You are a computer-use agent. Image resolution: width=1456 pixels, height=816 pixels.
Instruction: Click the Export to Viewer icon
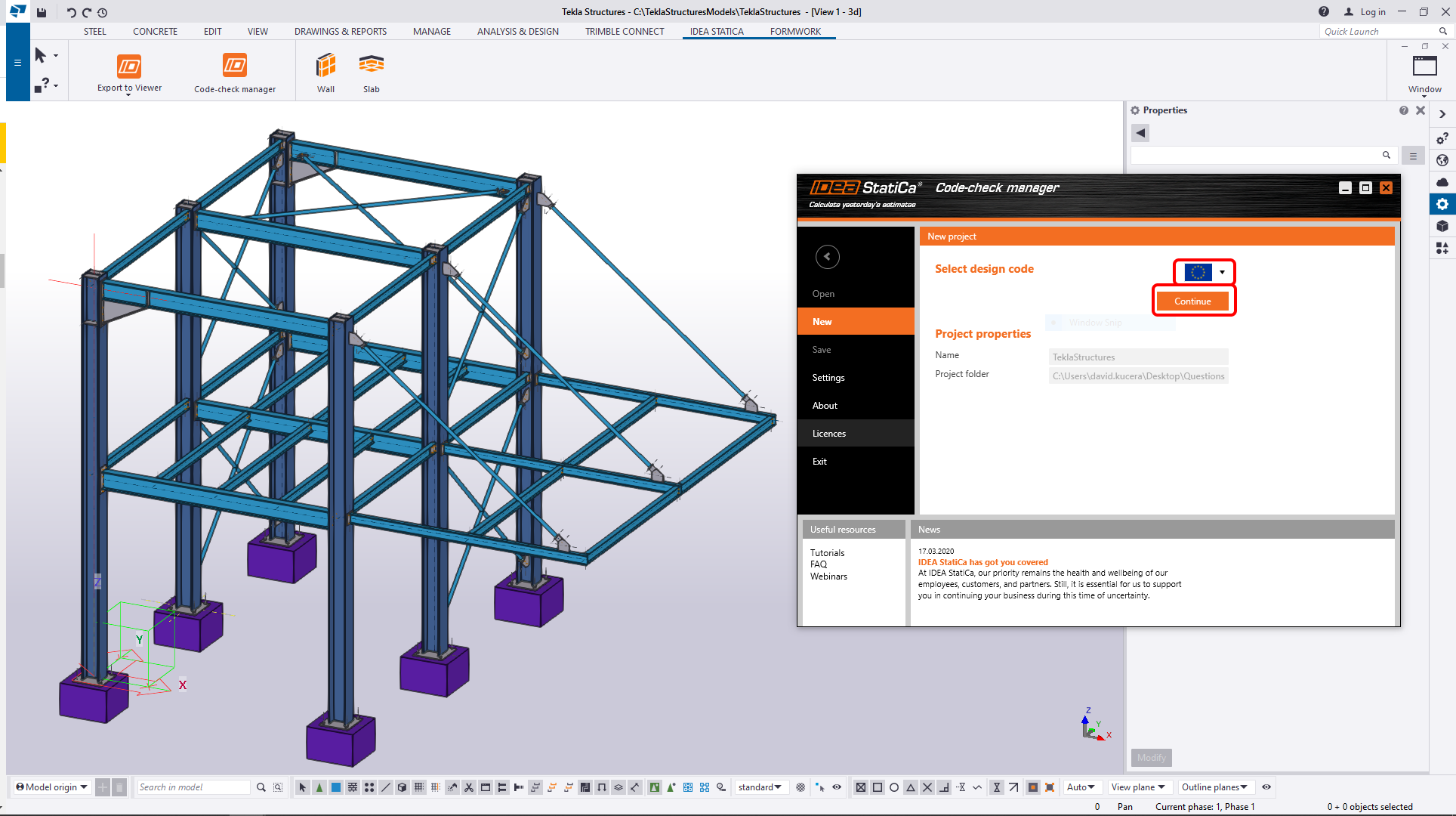point(129,66)
